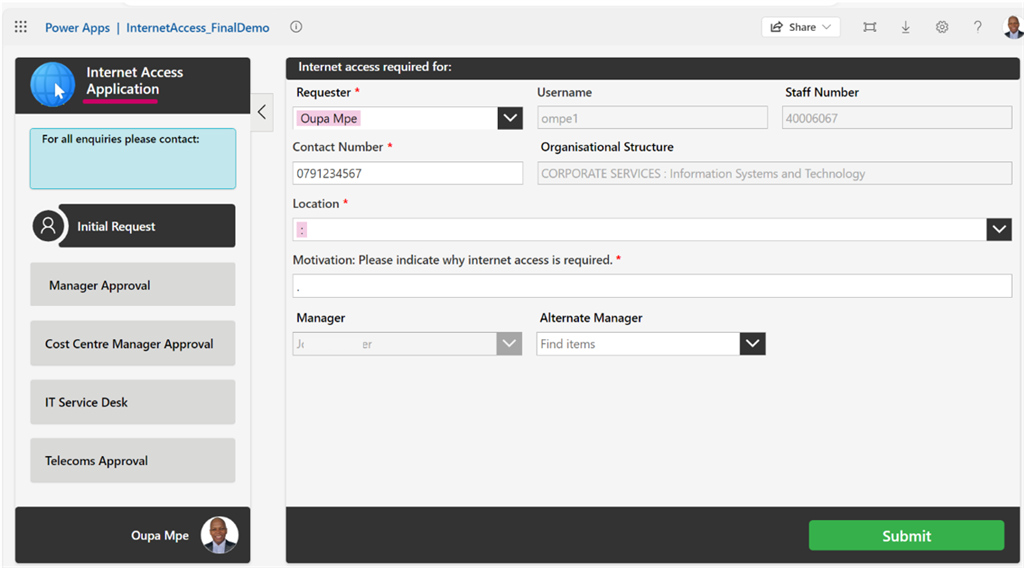
Task: Select the Initial Request step
Action: (133, 226)
